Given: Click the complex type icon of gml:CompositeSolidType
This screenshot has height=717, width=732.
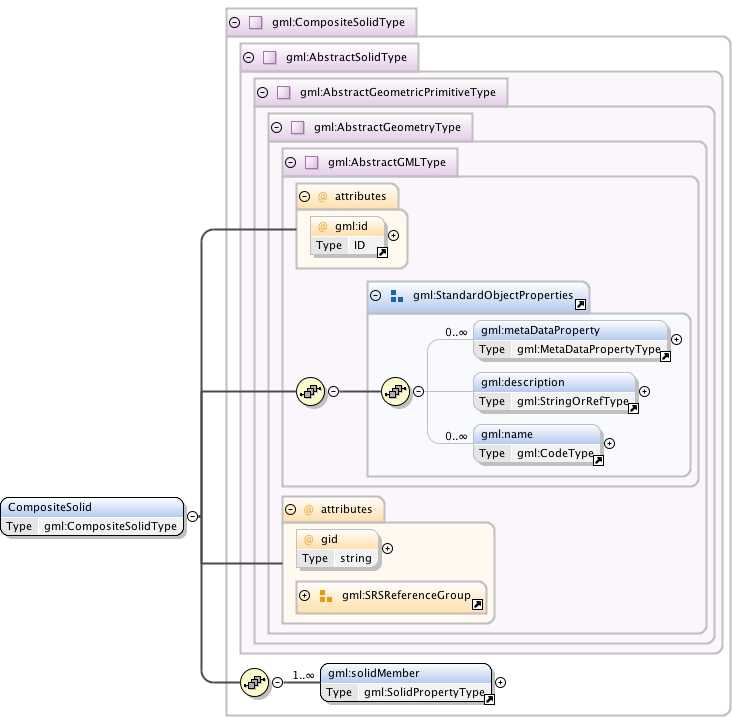Looking at the screenshot, I should (255, 22).
